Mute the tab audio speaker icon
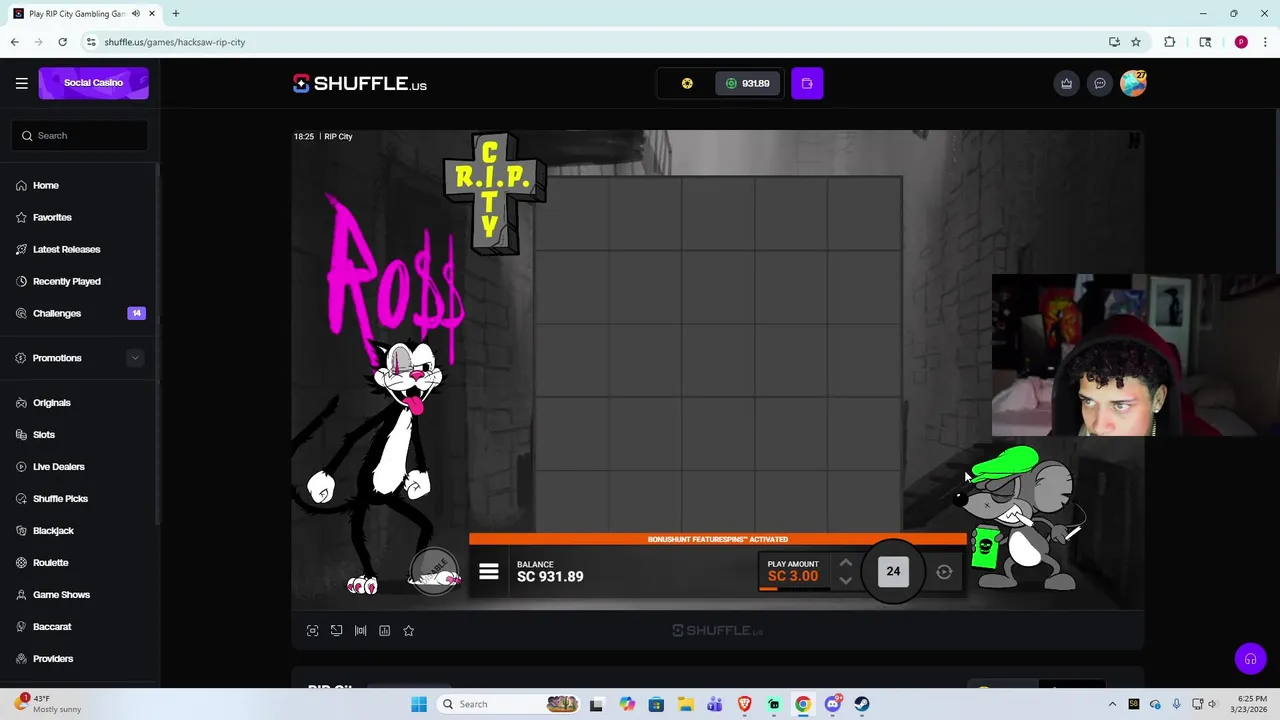The width and height of the screenshot is (1280, 720). 136,14
